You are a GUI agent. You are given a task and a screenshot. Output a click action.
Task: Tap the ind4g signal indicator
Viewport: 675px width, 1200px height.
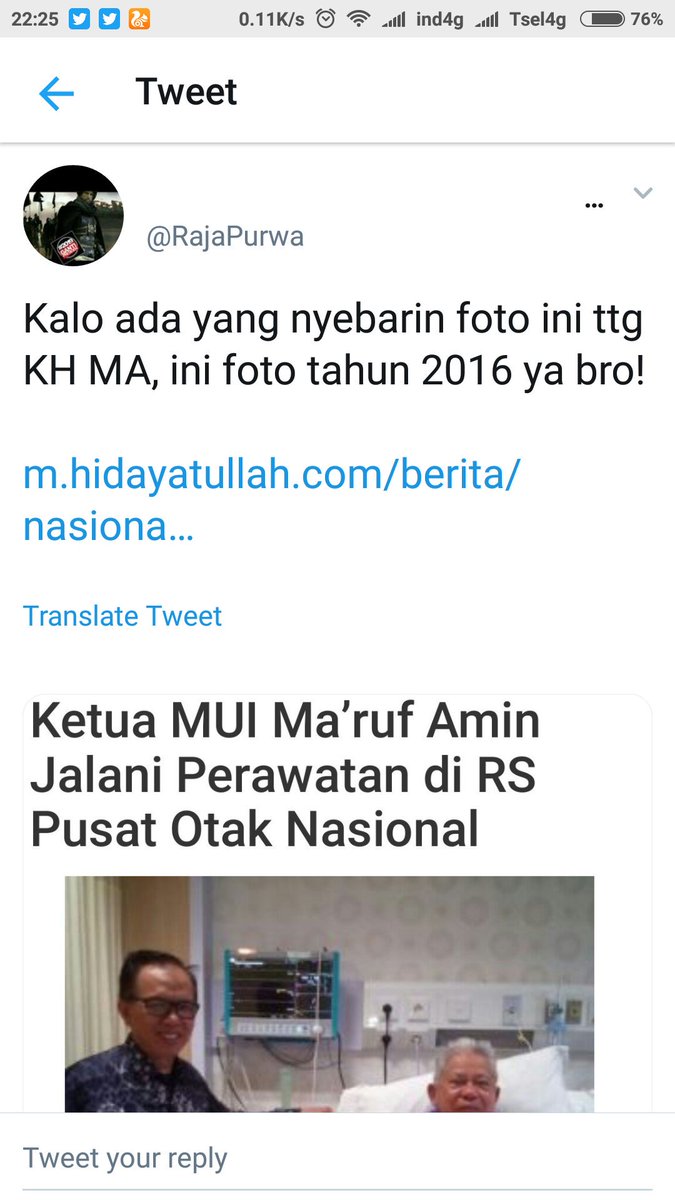pos(423,19)
